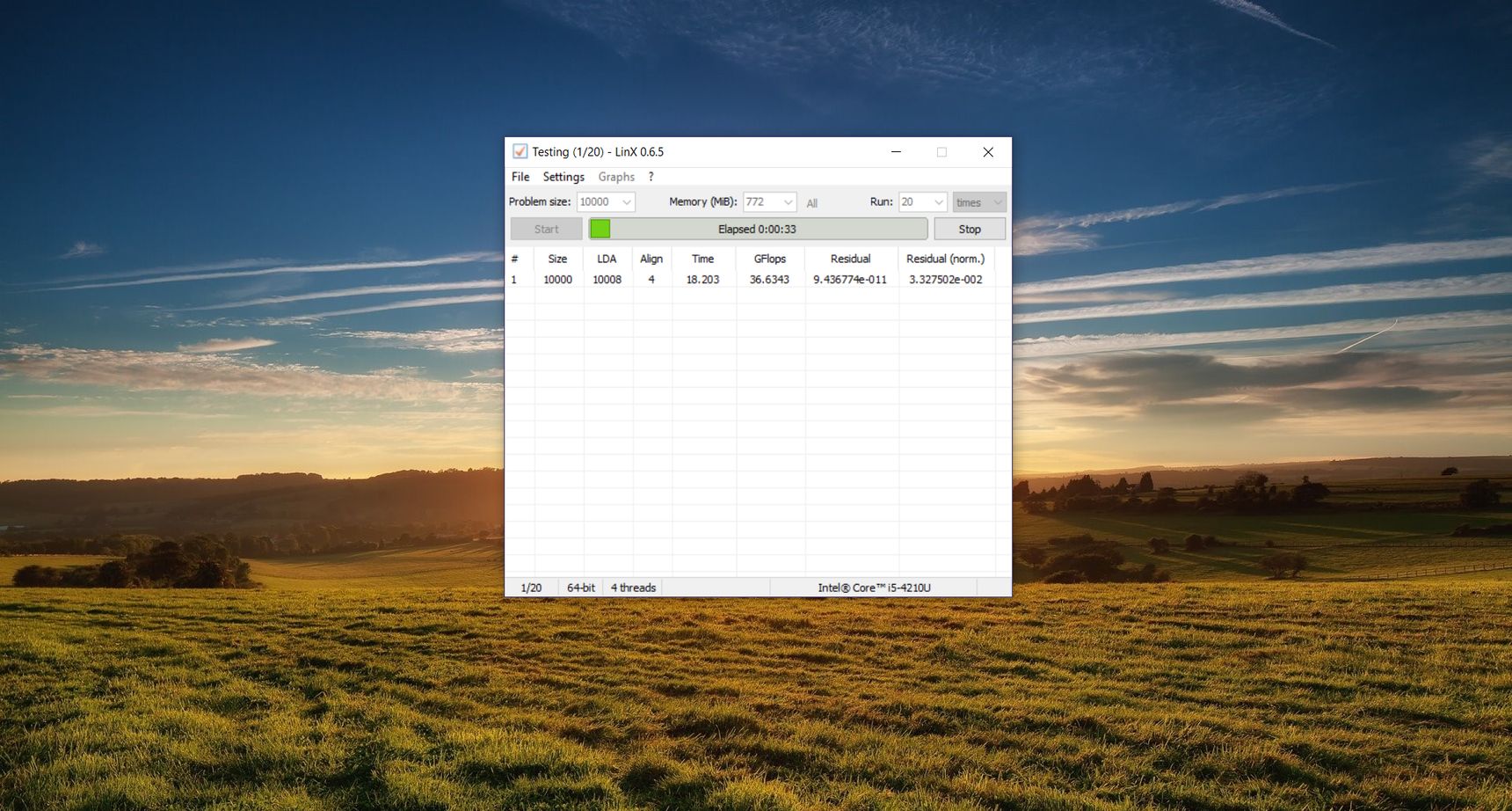Screen dimensions: 1512x811
Task: Close the LinX window
Action: point(988,152)
